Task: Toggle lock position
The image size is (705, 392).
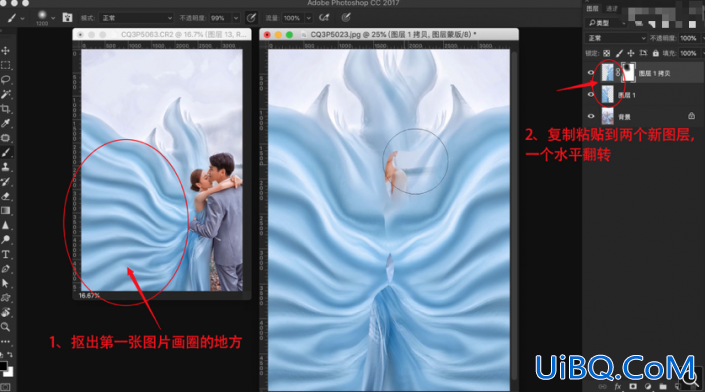Action: [631, 53]
